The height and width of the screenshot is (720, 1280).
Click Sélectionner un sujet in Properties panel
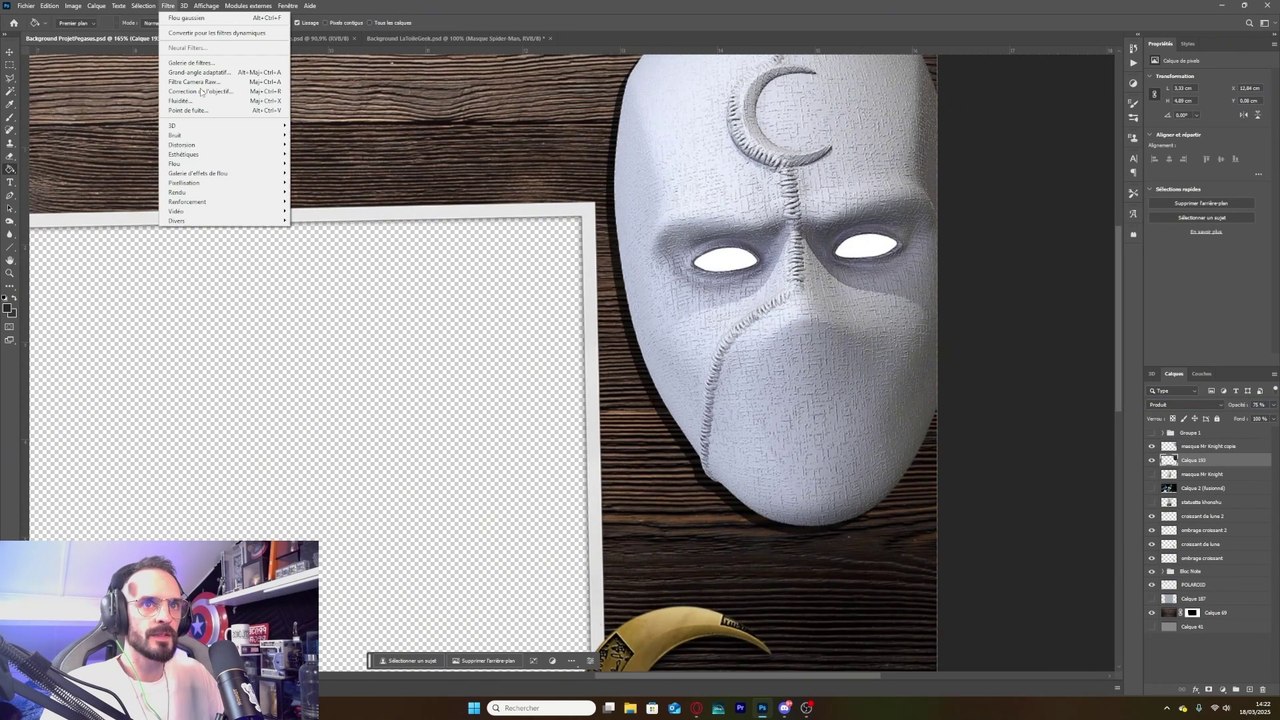(1201, 217)
